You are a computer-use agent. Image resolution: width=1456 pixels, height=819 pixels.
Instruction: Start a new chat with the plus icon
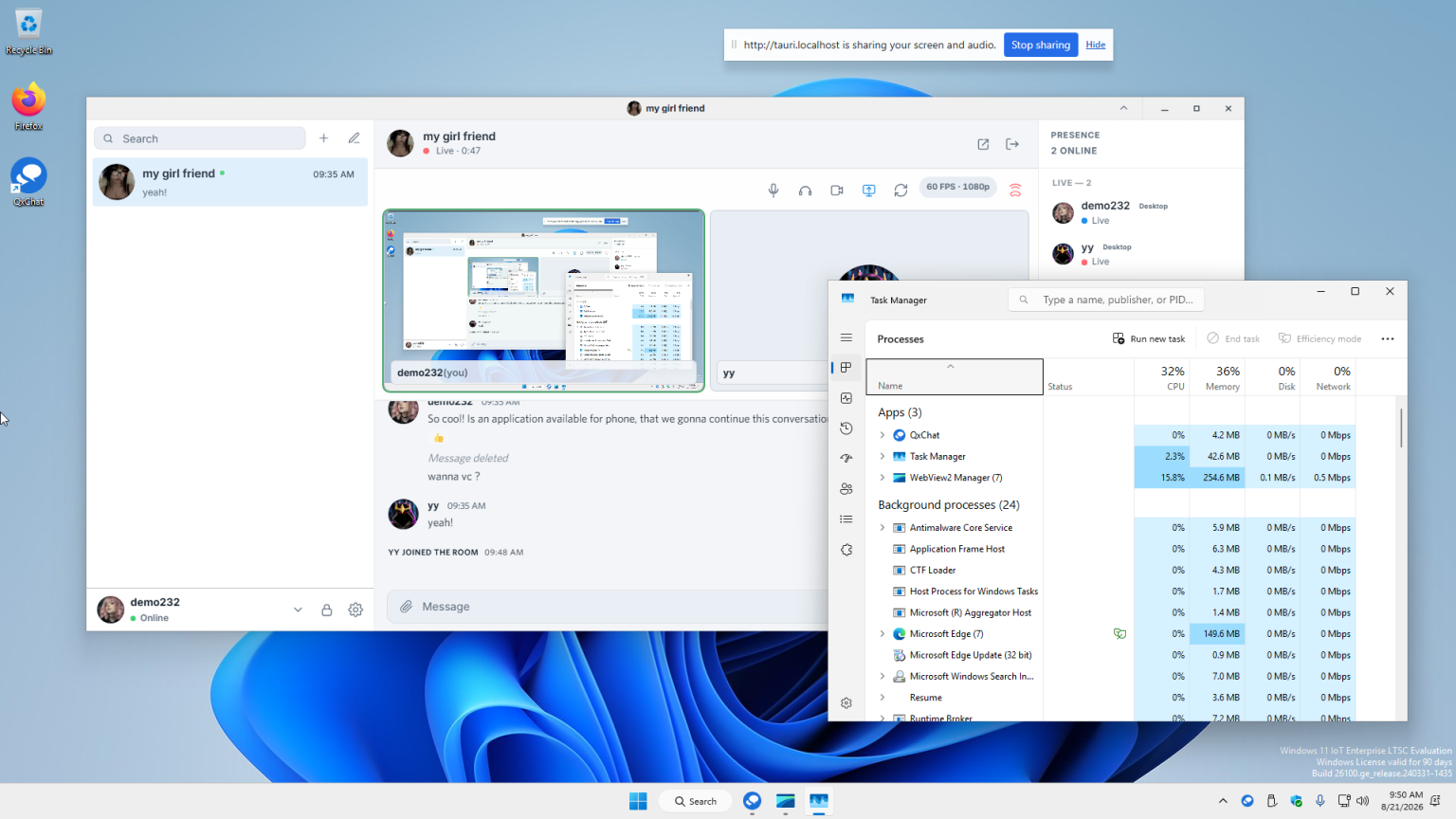(323, 138)
